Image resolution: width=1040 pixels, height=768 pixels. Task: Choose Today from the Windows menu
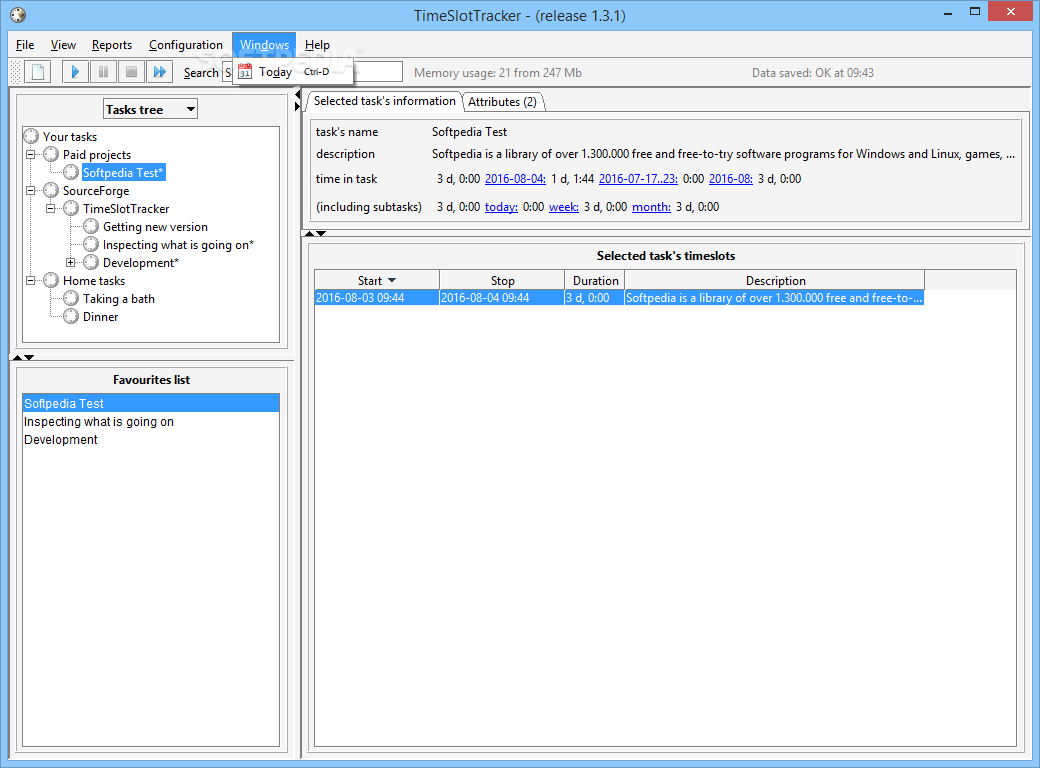293,72
